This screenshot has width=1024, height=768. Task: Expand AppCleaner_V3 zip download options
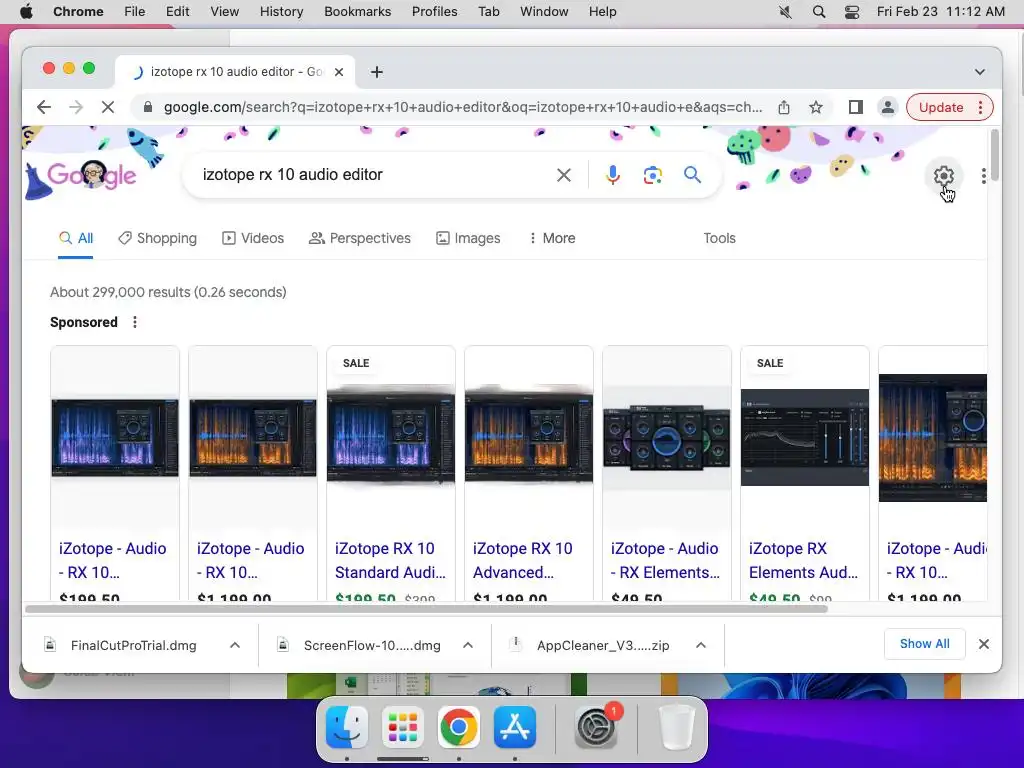pos(701,645)
